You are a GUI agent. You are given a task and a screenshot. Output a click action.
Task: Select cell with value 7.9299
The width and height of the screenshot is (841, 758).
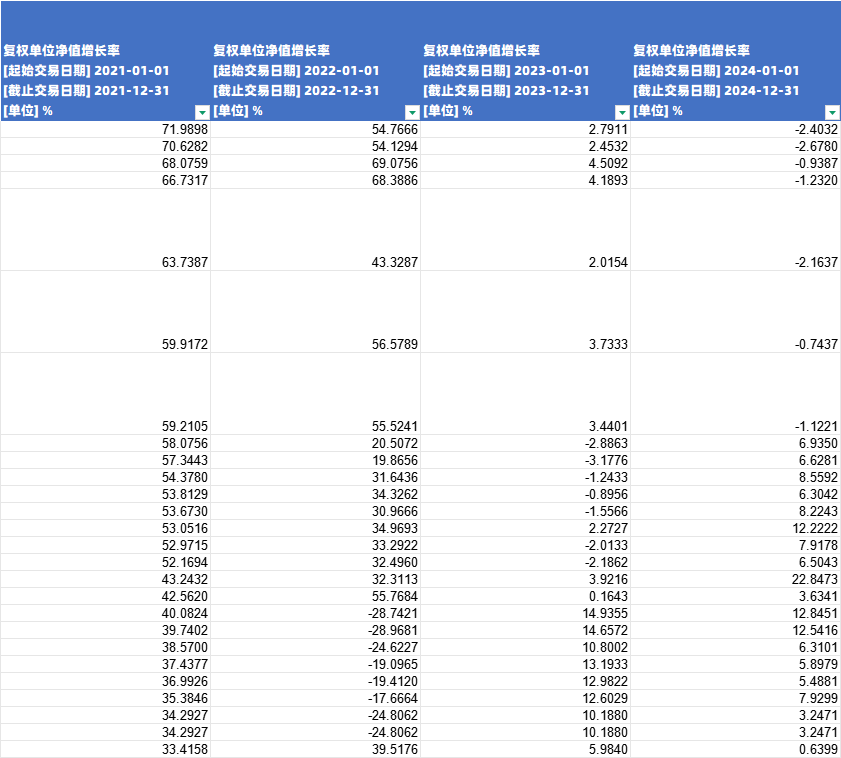click(735, 698)
